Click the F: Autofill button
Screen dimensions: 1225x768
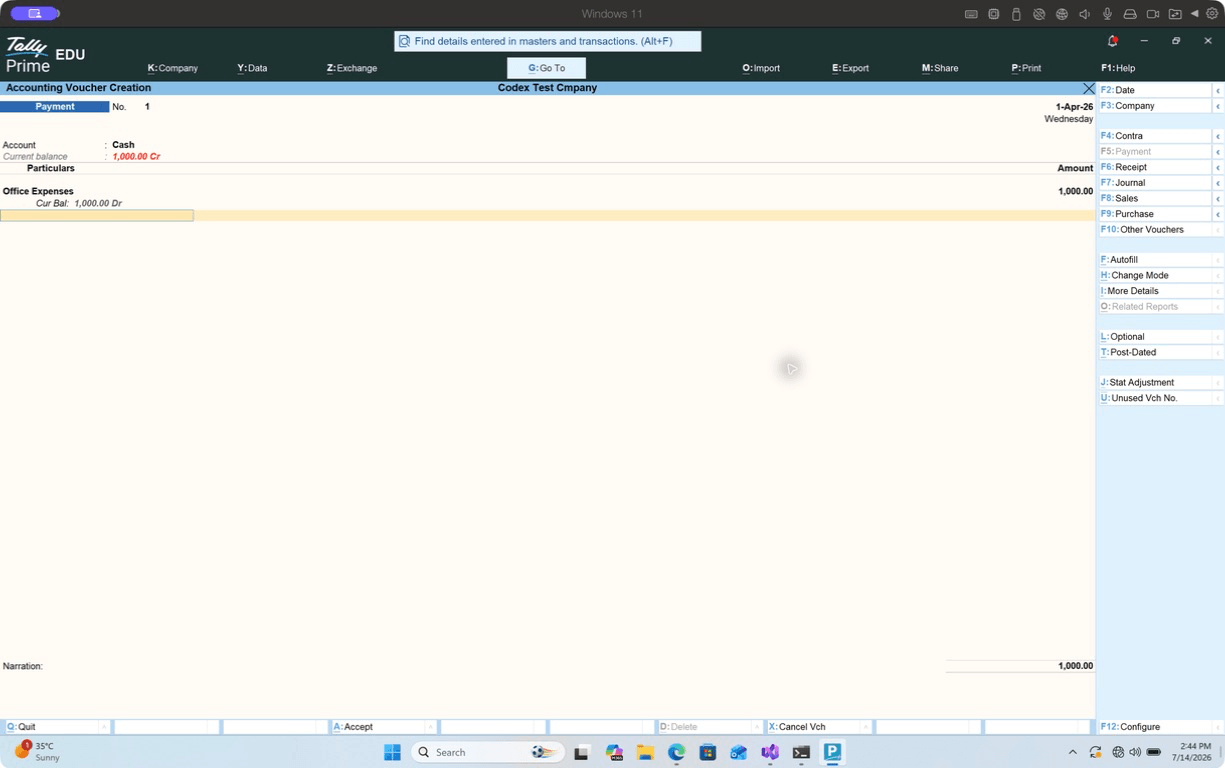tap(1155, 260)
